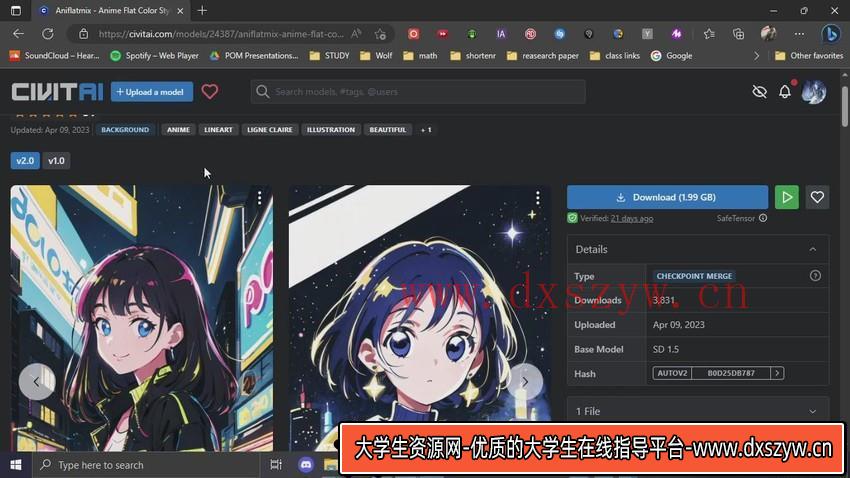Image resolution: width=850 pixels, height=478 pixels.
Task: Click the CHECKPOINT MERGE type badge
Action: tap(694, 276)
